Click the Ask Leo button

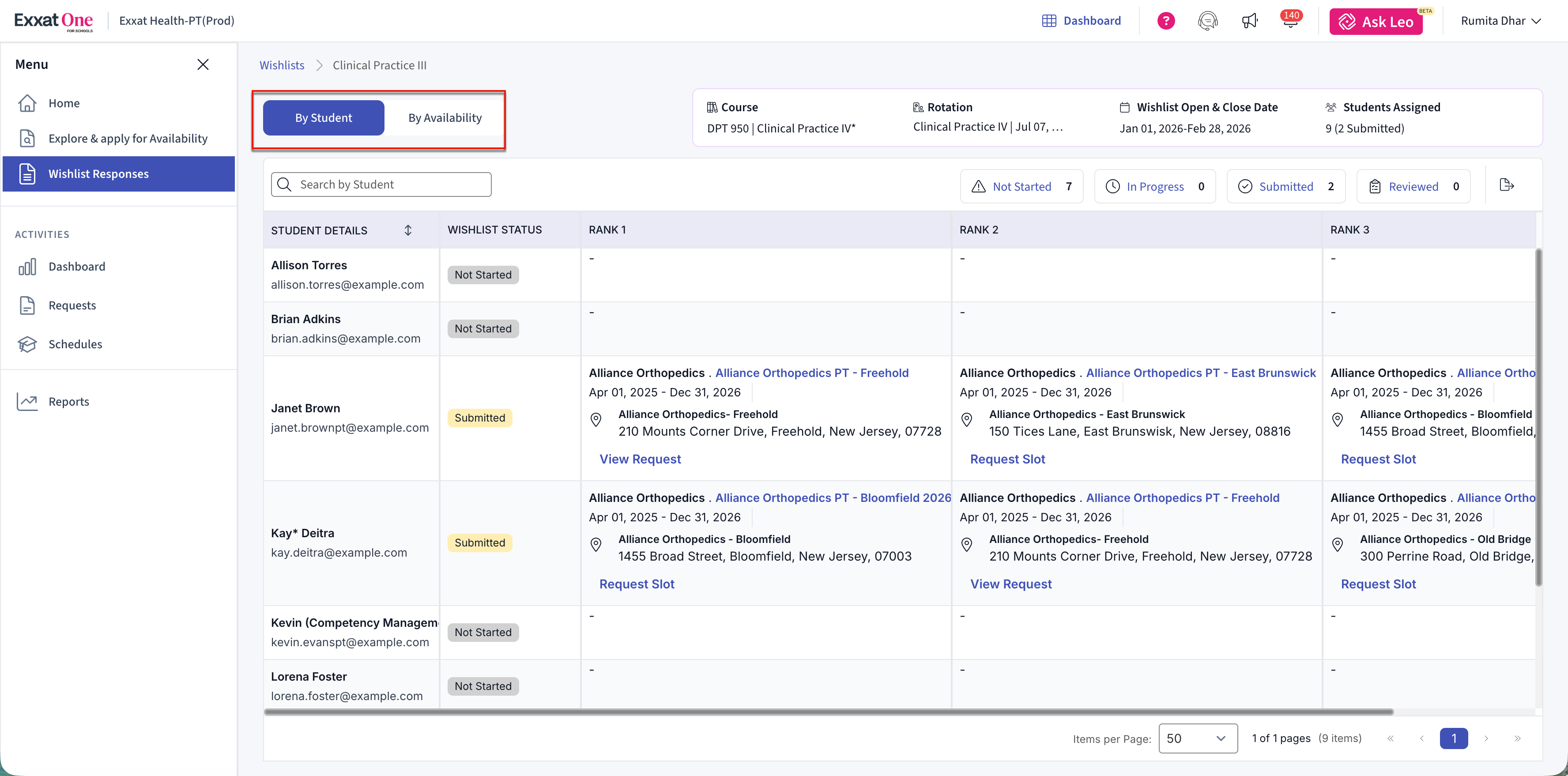click(1376, 21)
